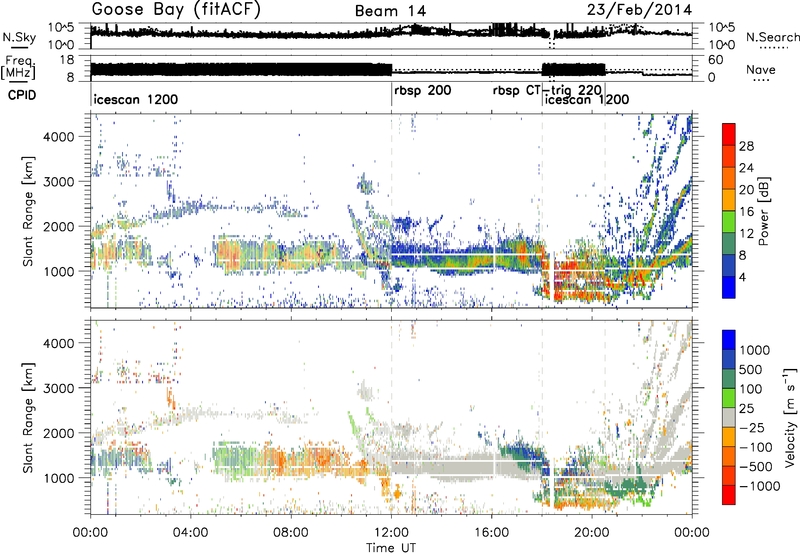Click the '28' tick on Power colorbar
Screen dimensions: 800x554
click(746, 146)
